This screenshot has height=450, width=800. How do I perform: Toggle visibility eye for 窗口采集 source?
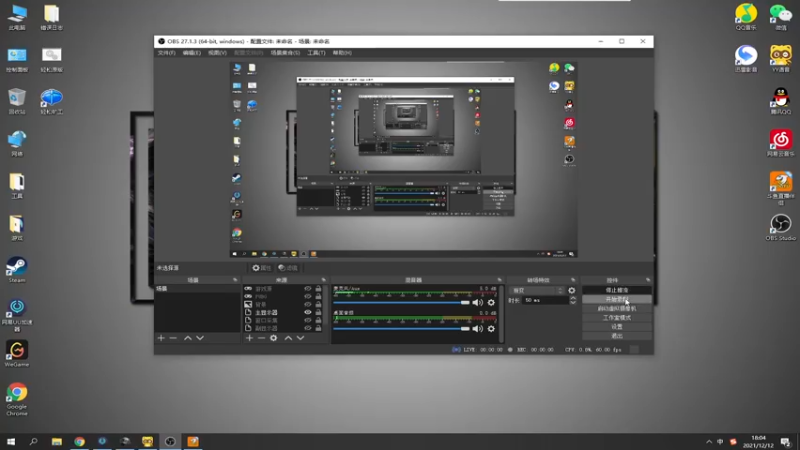[308, 320]
